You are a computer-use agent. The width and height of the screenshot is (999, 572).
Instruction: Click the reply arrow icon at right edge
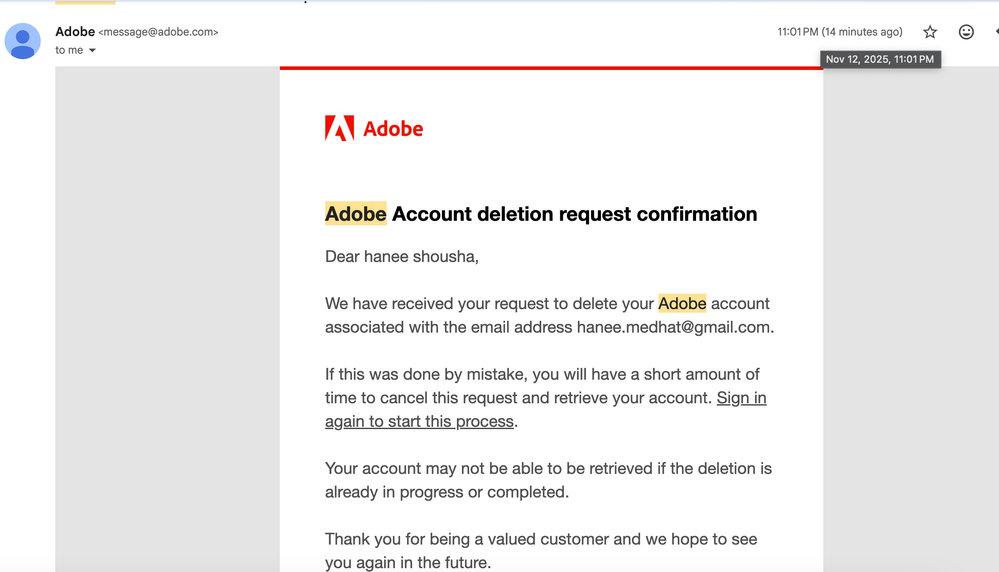(x=995, y=32)
